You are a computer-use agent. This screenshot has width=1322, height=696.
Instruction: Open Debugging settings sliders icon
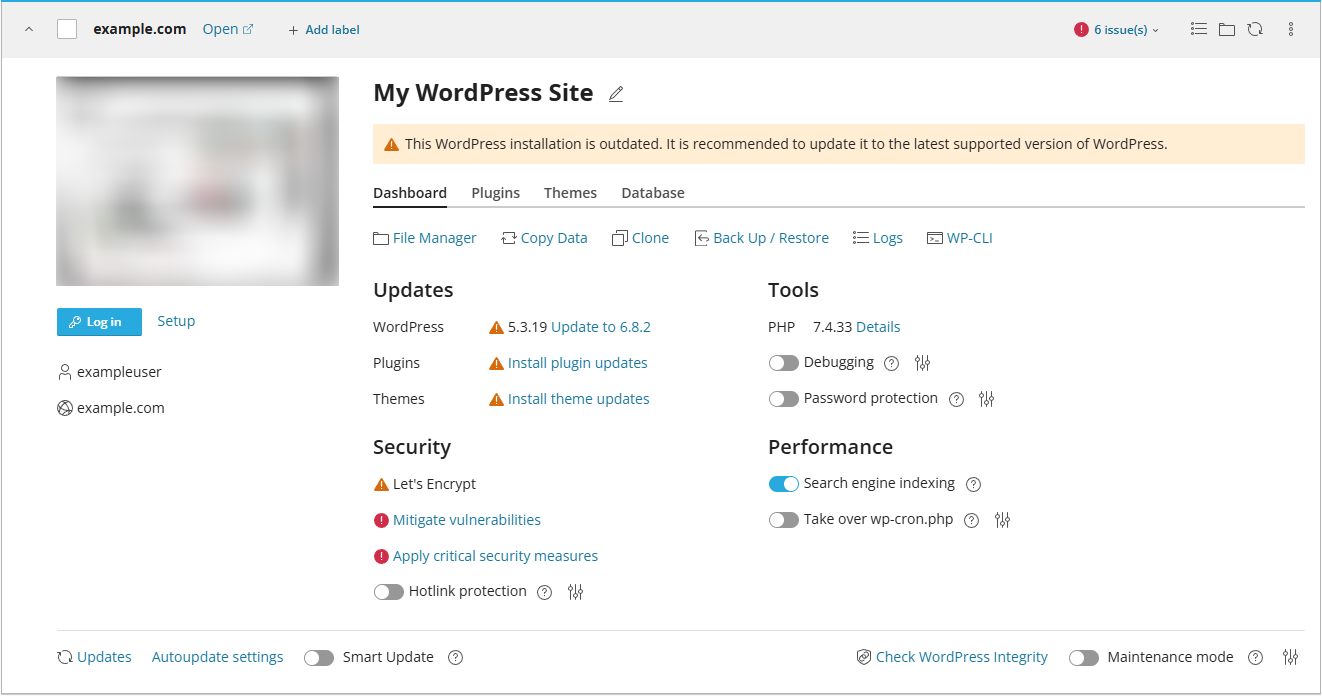pos(922,363)
